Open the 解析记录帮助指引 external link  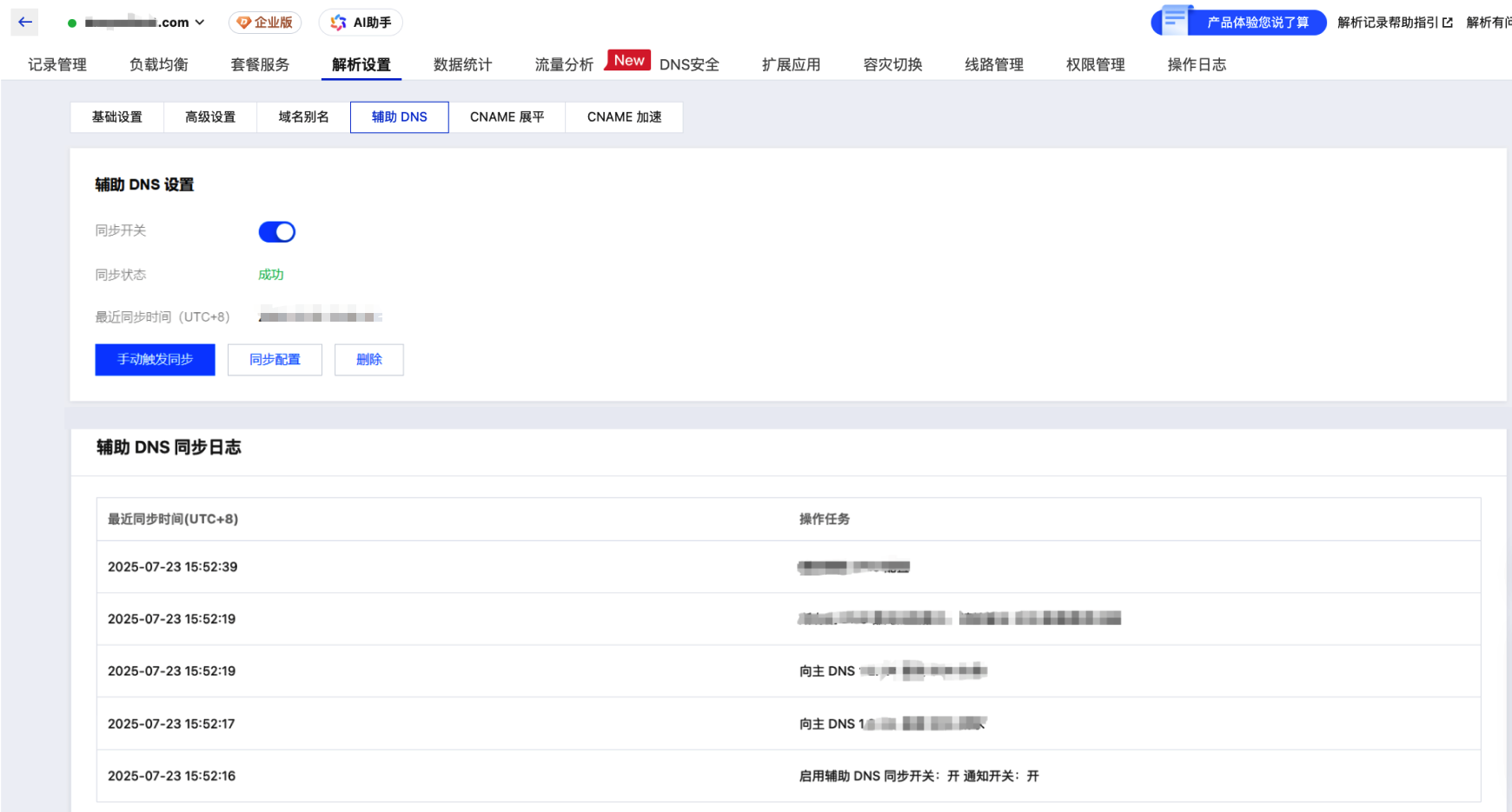click(x=1395, y=23)
